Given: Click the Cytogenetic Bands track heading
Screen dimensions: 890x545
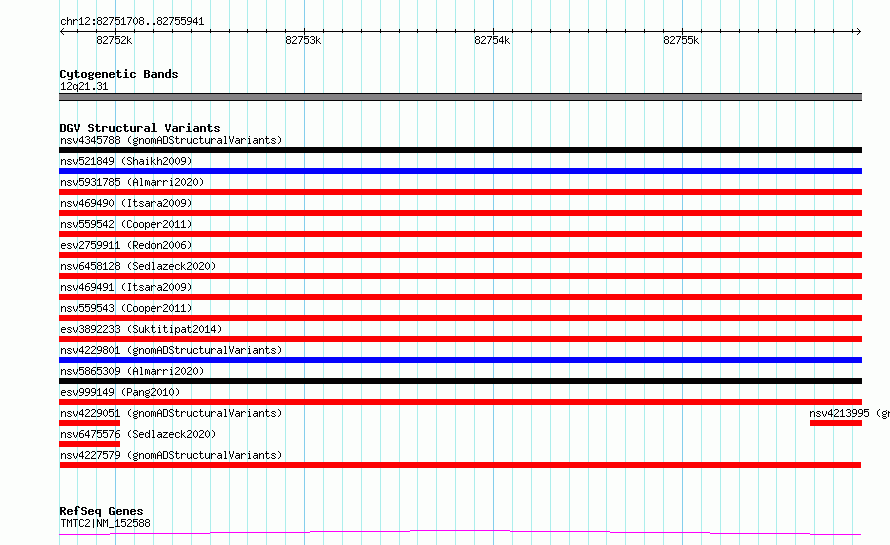Looking at the screenshot, I should coord(119,74).
